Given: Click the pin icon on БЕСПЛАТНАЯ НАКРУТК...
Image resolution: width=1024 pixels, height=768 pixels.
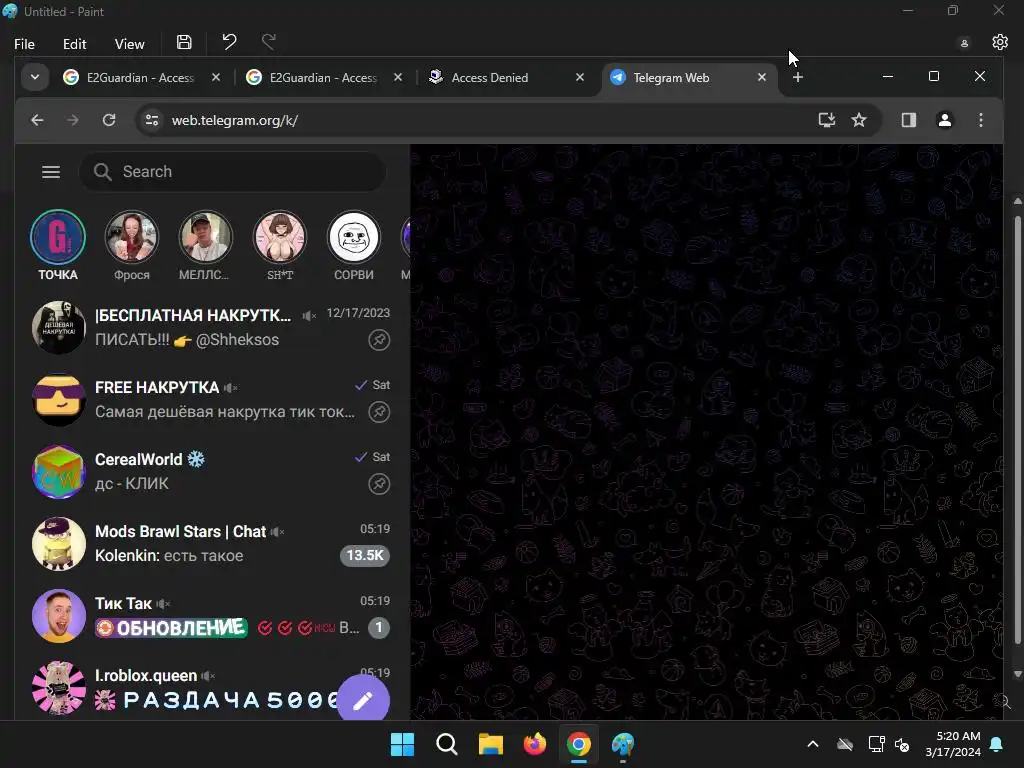Looking at the screenshot, I should click(x=379, y=340).
